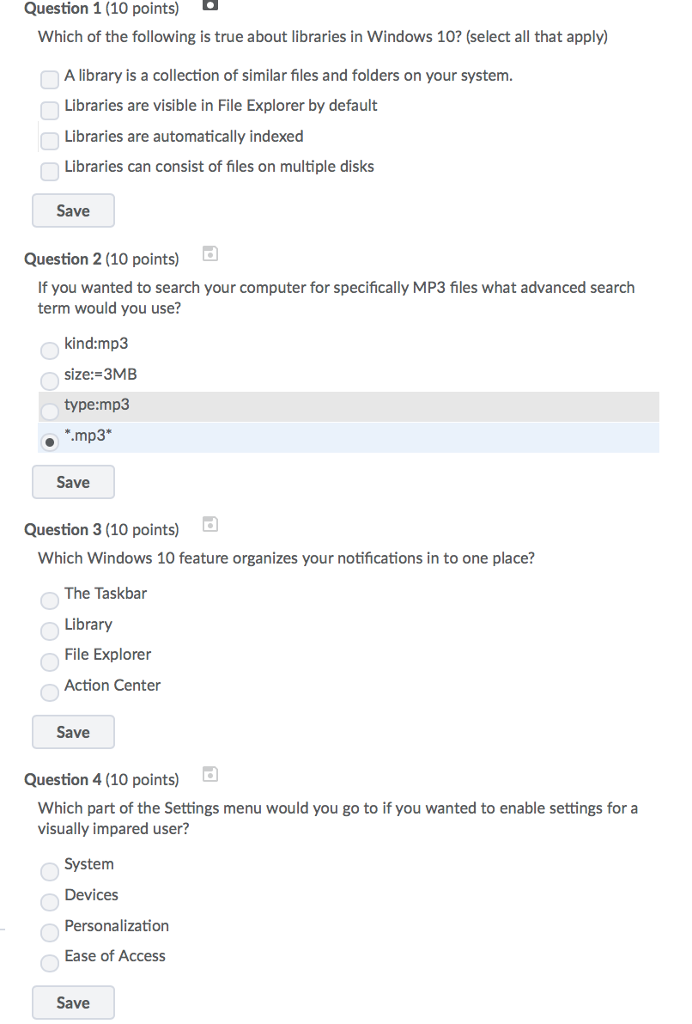Check "A library is a collection of similar files"
Viewport: 692px width, 1024px height.
click(49, 79)
